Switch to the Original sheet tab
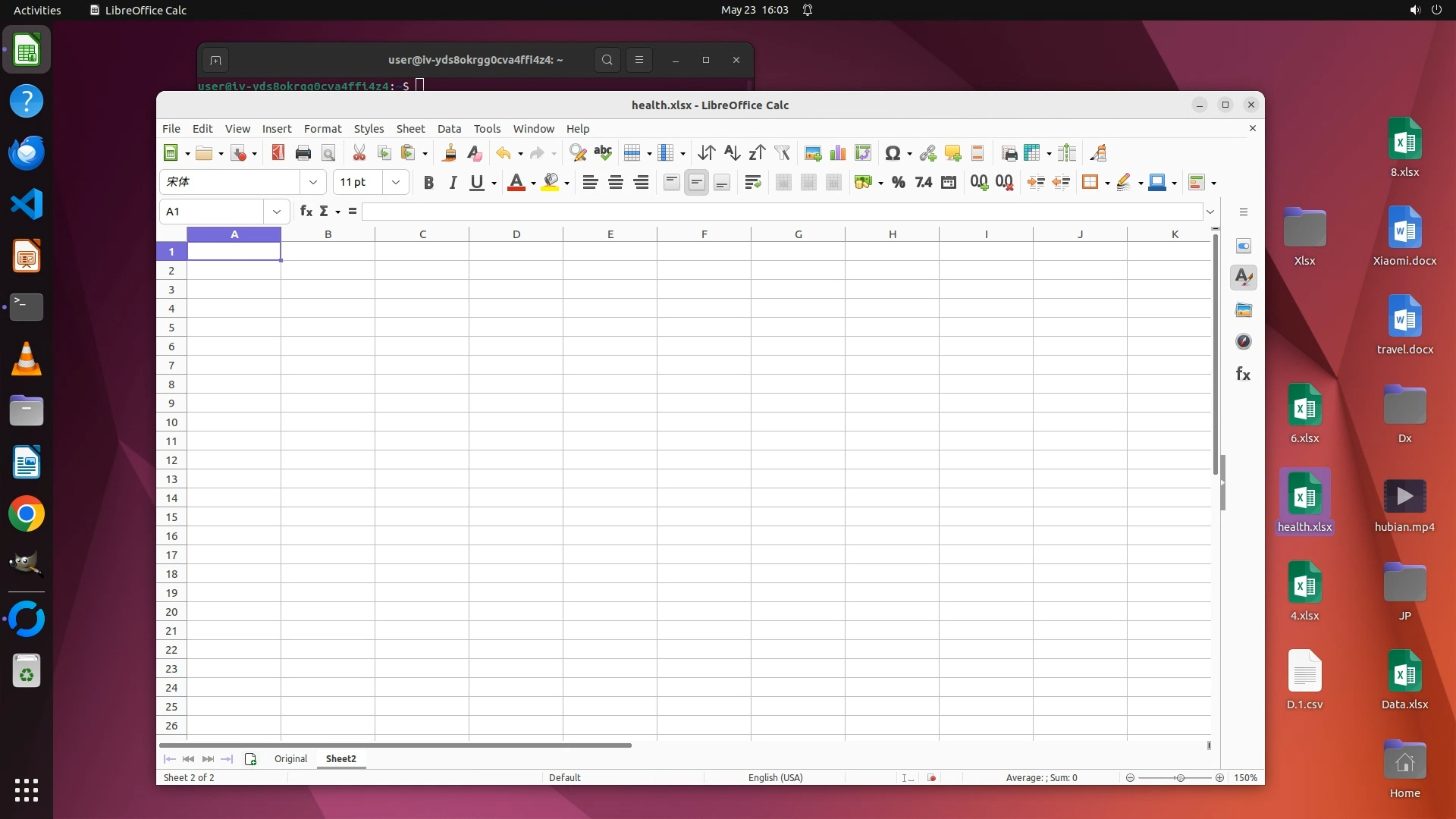The image size is (1456, 819). tap(290, 759)
